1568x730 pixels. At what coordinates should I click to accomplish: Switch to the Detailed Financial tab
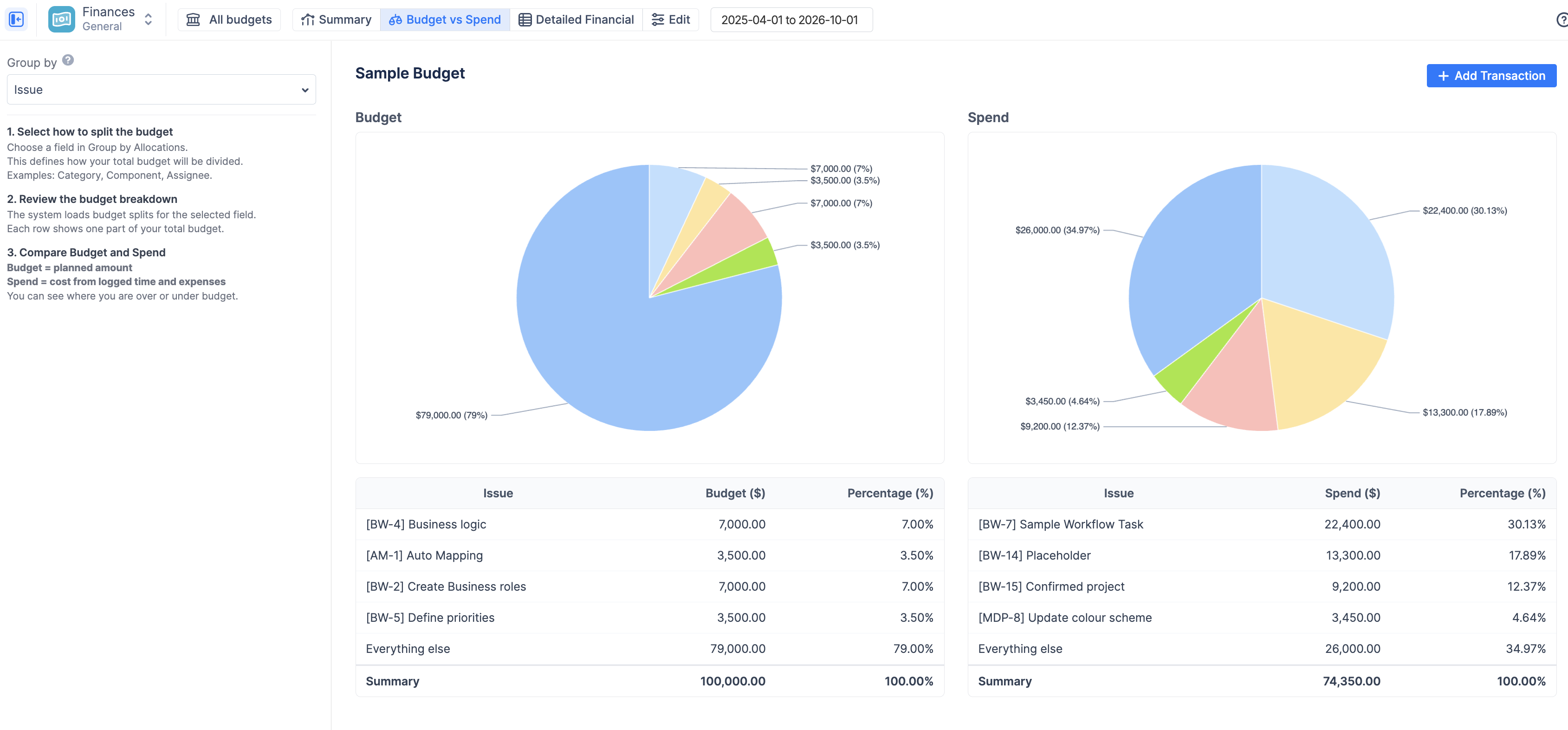pyautogui.click(x=577, y=20)
